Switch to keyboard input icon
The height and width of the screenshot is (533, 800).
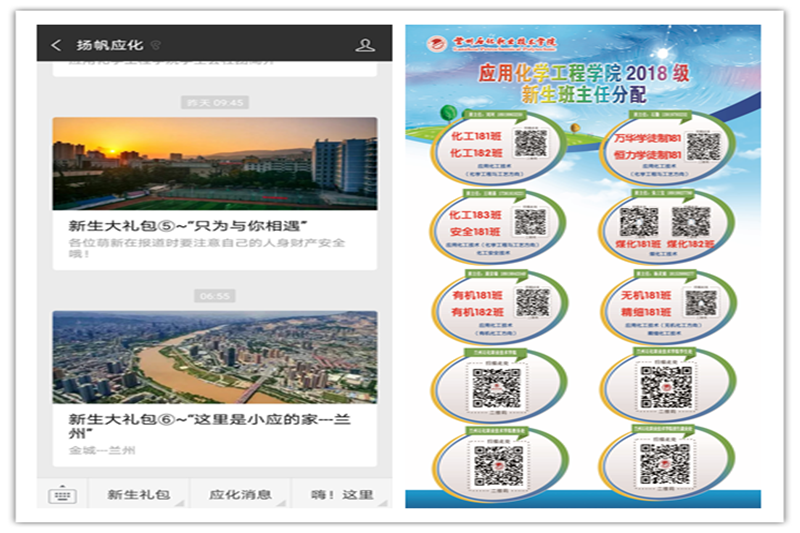point(61,494)
